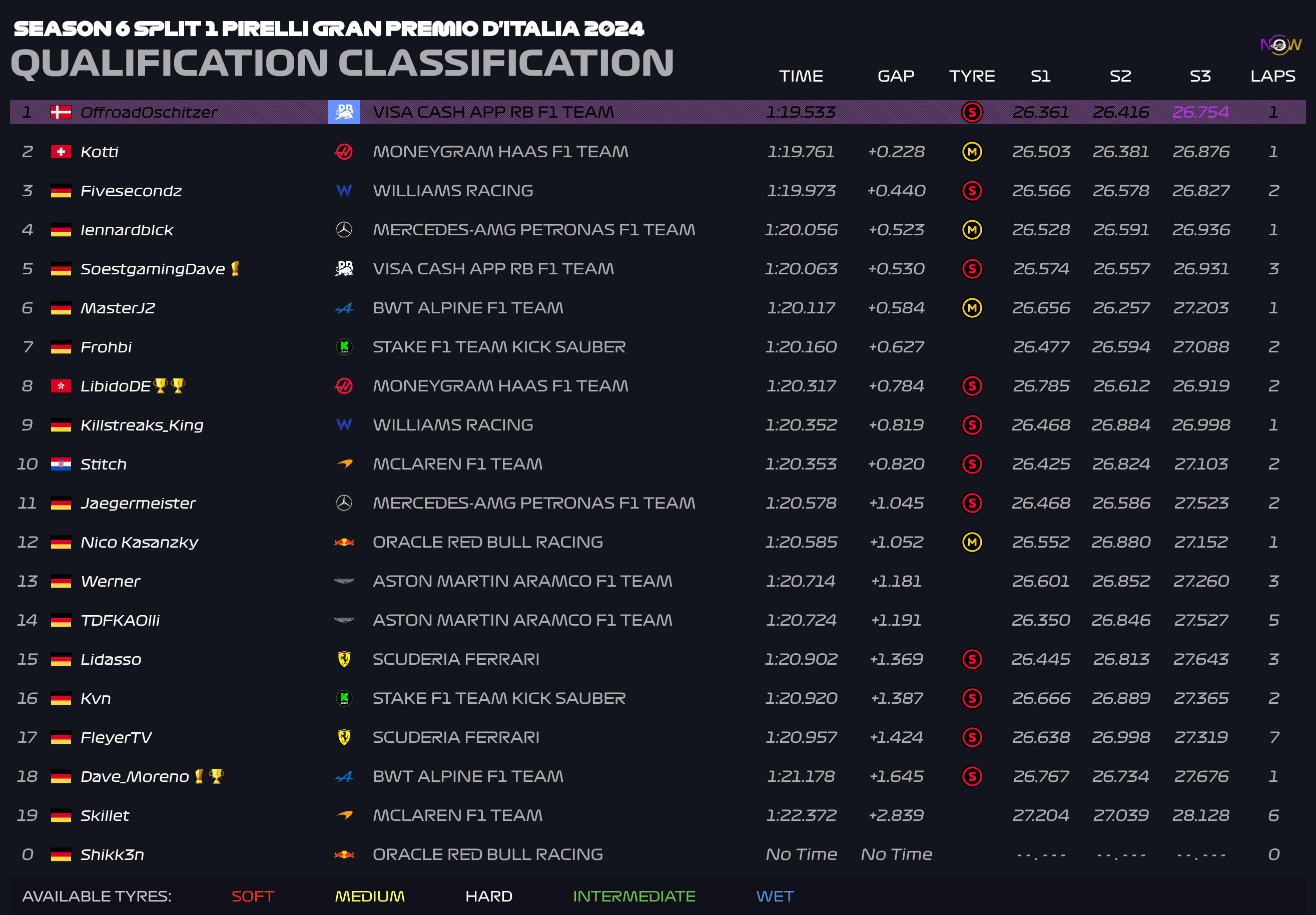This screenshot has width=1316, height=915.
Task: Click the trophy icon after SoestgamingDave's name
Action: (x=235, y=268)
